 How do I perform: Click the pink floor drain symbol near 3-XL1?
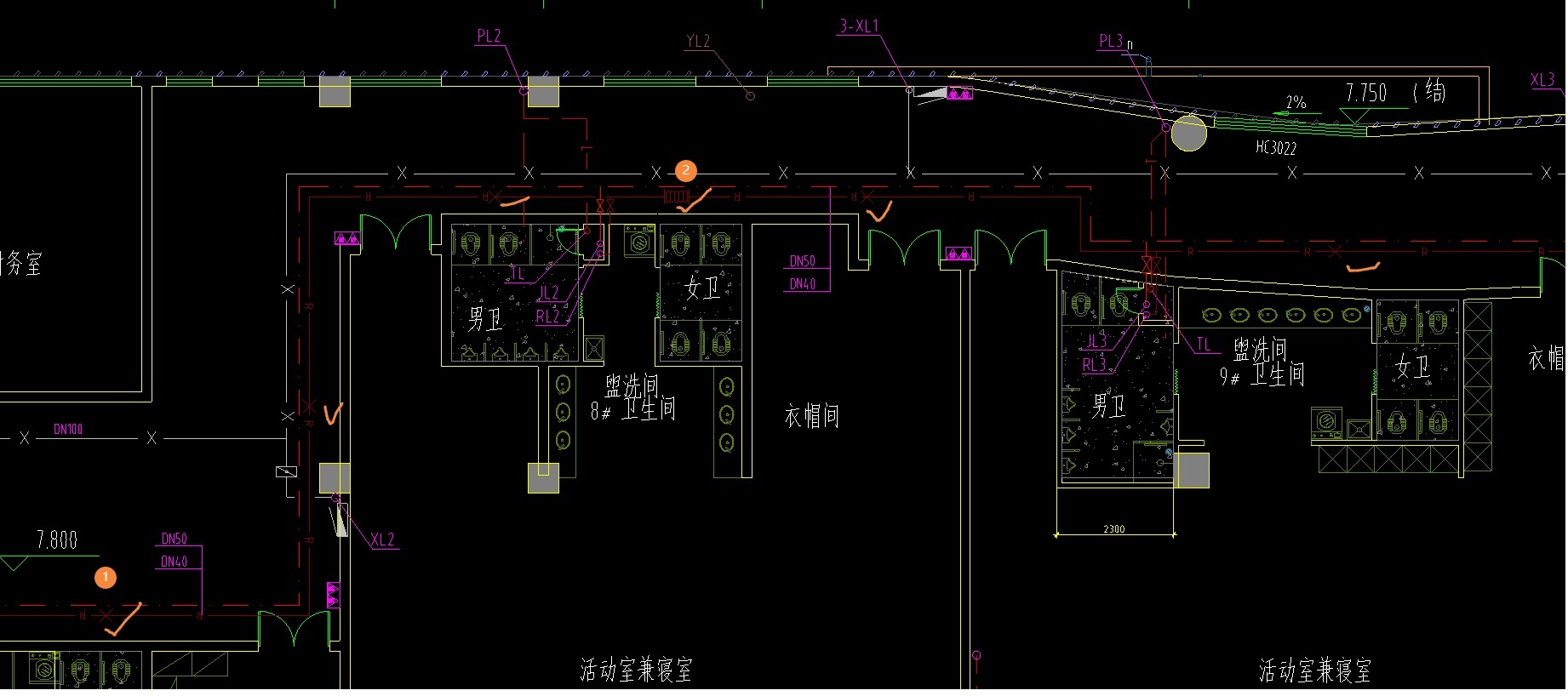[960, 94]
